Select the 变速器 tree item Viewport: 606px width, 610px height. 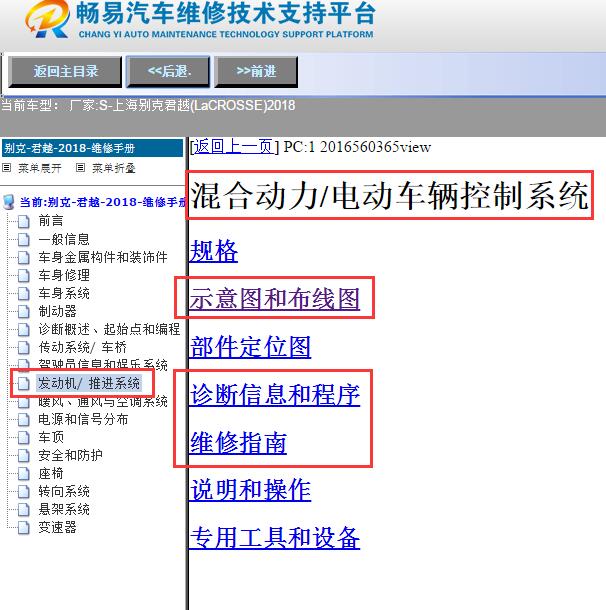click(x=57, y=528)
